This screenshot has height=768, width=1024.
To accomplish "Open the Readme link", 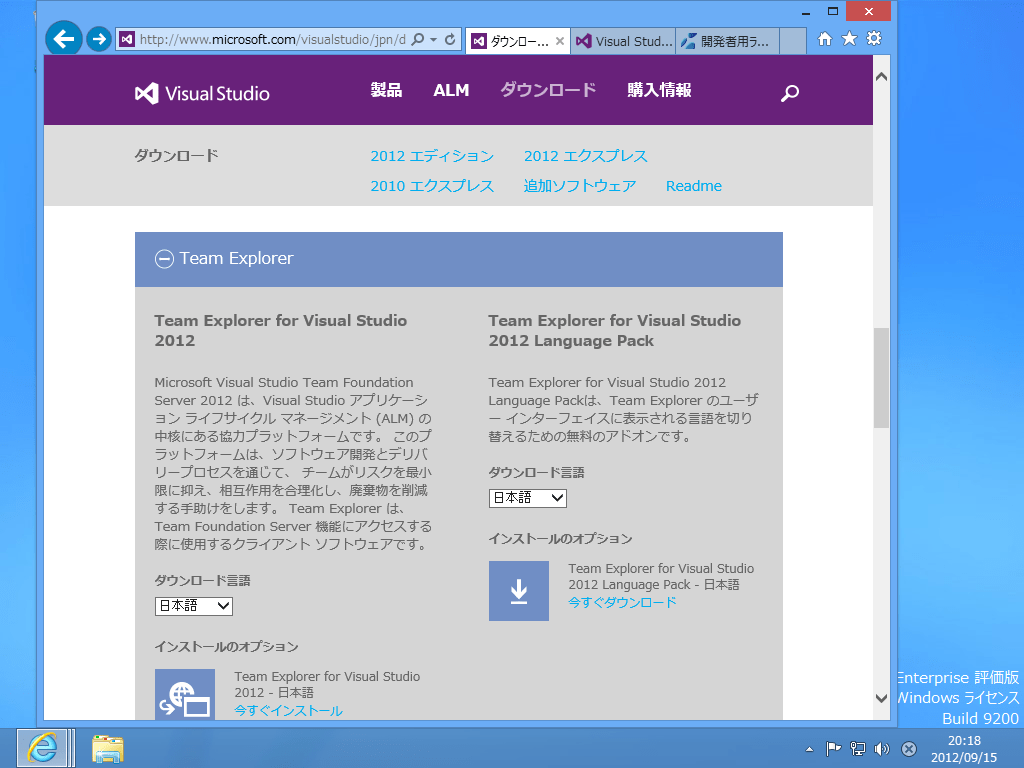I will tap(694, 186).
